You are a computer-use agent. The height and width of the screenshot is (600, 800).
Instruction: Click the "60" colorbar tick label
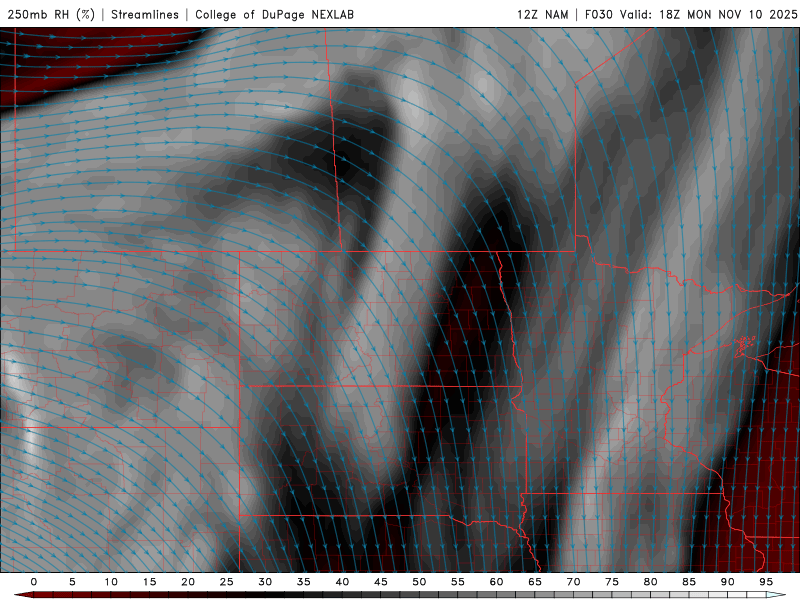click(x=496, y=582)
